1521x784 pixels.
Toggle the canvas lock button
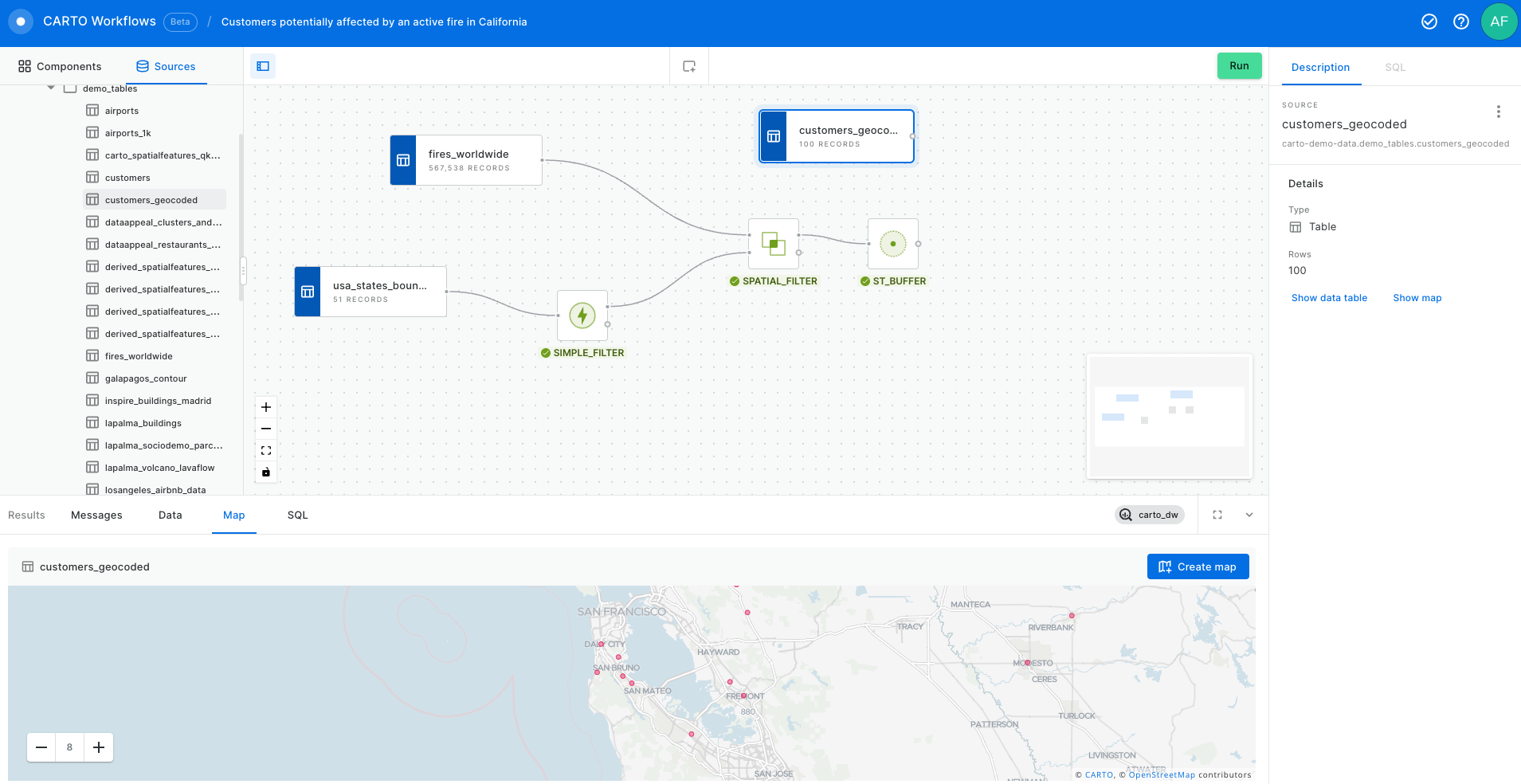(x=266, y=472)
